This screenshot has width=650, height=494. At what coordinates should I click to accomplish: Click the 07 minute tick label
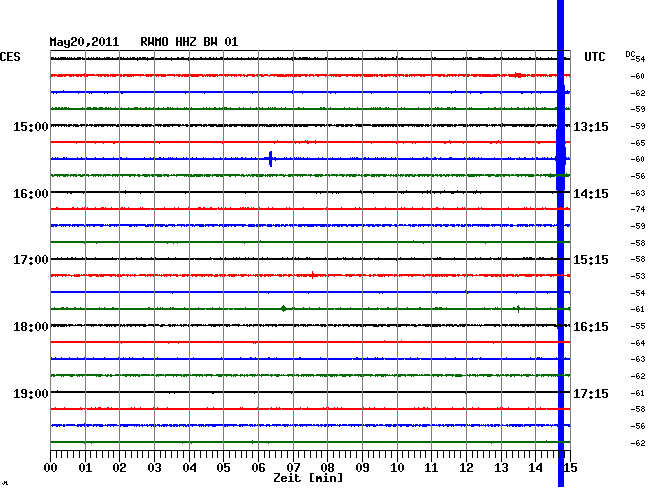293,468
